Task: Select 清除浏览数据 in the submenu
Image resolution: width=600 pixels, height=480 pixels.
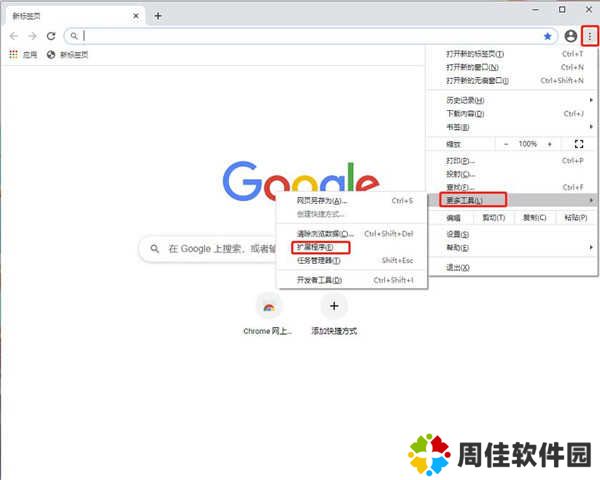Action: pyautogui.click(x=326, y=233)
